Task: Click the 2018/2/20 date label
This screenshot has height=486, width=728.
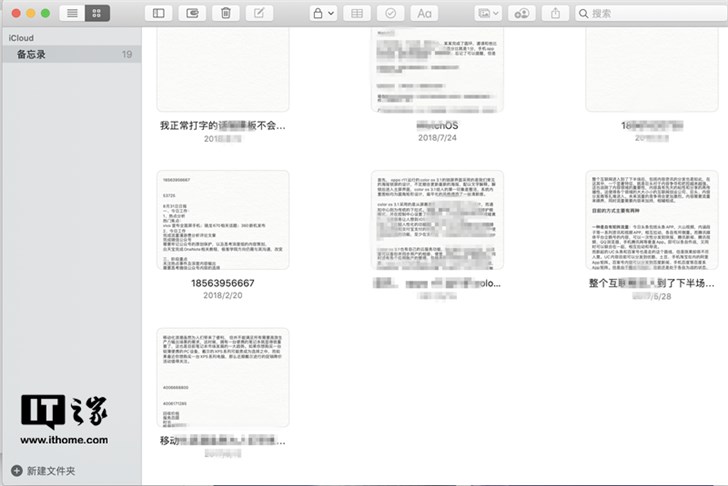Action: click(223, 295)
